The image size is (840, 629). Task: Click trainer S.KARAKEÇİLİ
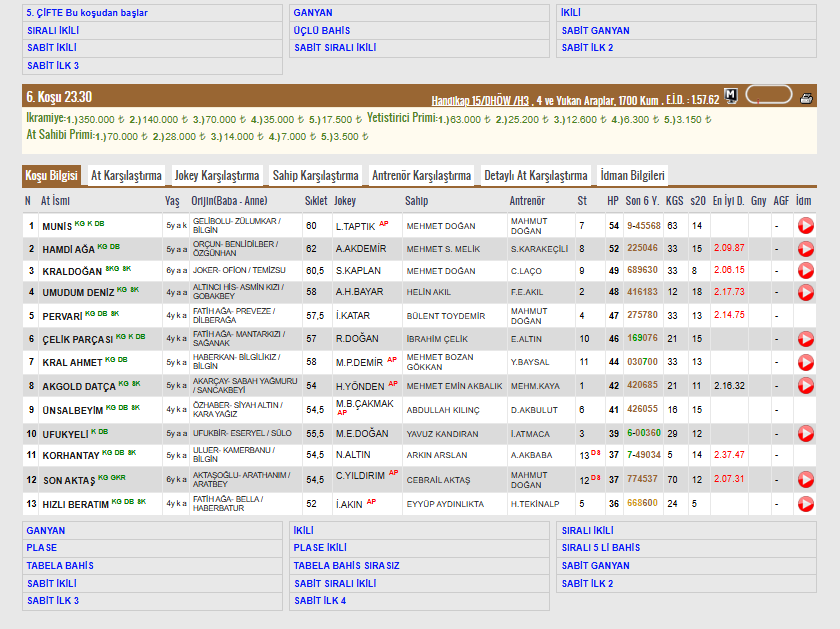pyautogui.click(x=539, y=249)
